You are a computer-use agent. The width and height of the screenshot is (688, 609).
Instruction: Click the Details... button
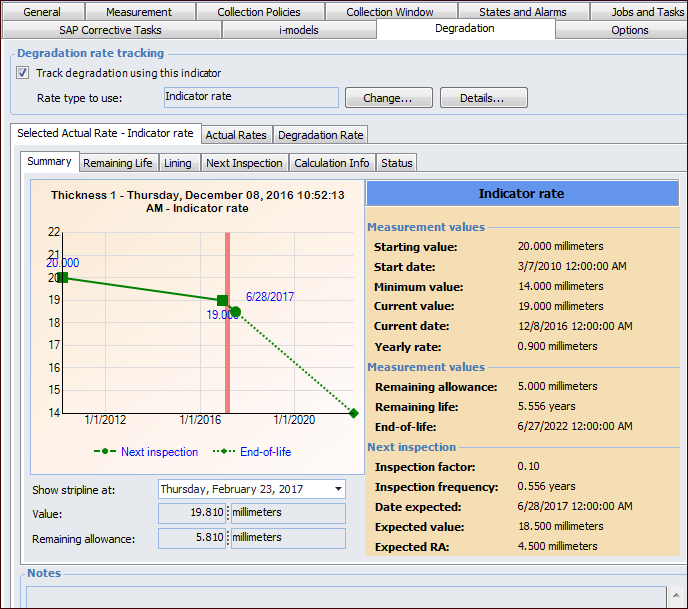point(483,98)
